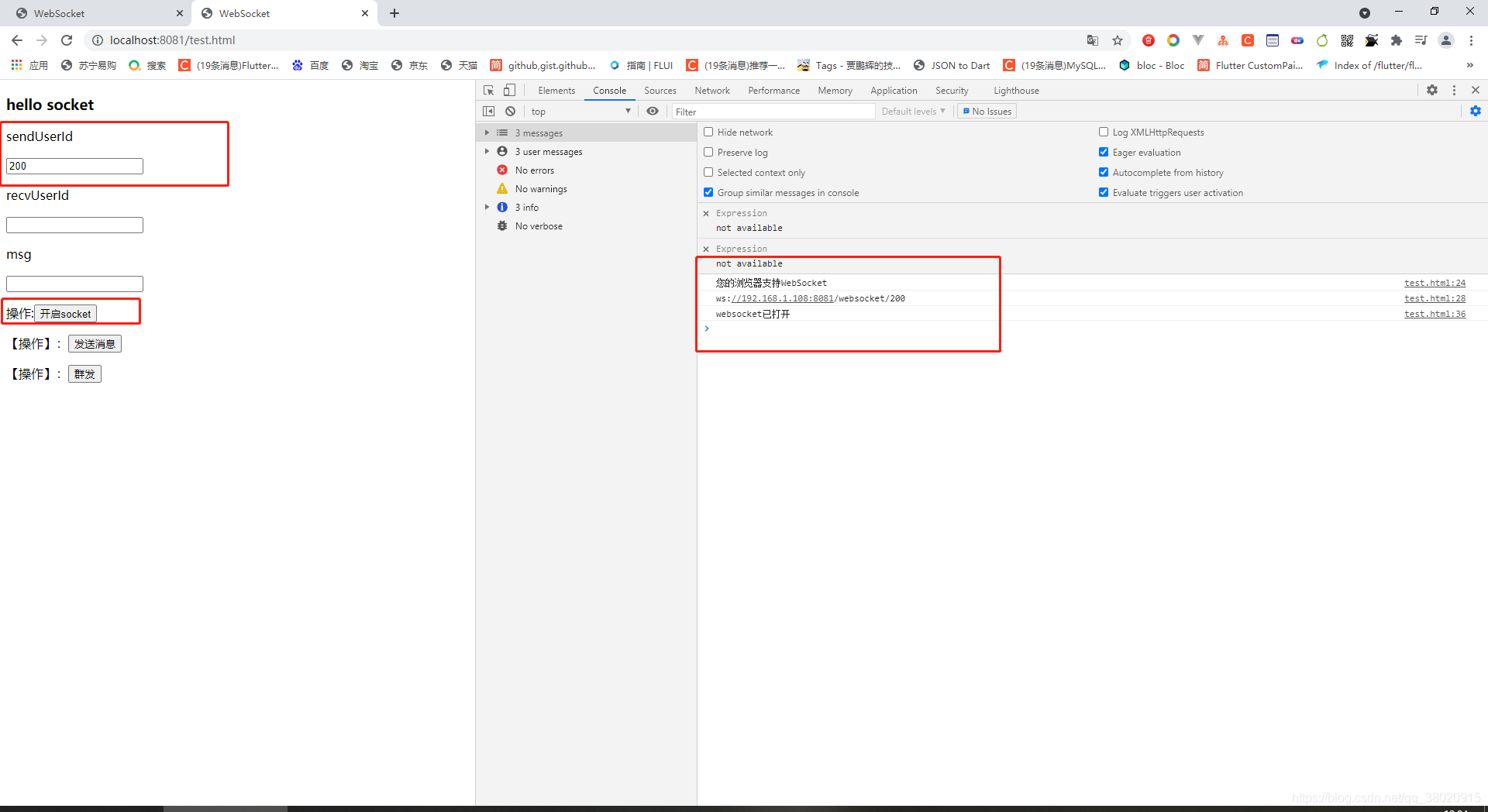
Task: Show more bookmarks overflow chevron
Action: click(1469, 66)
